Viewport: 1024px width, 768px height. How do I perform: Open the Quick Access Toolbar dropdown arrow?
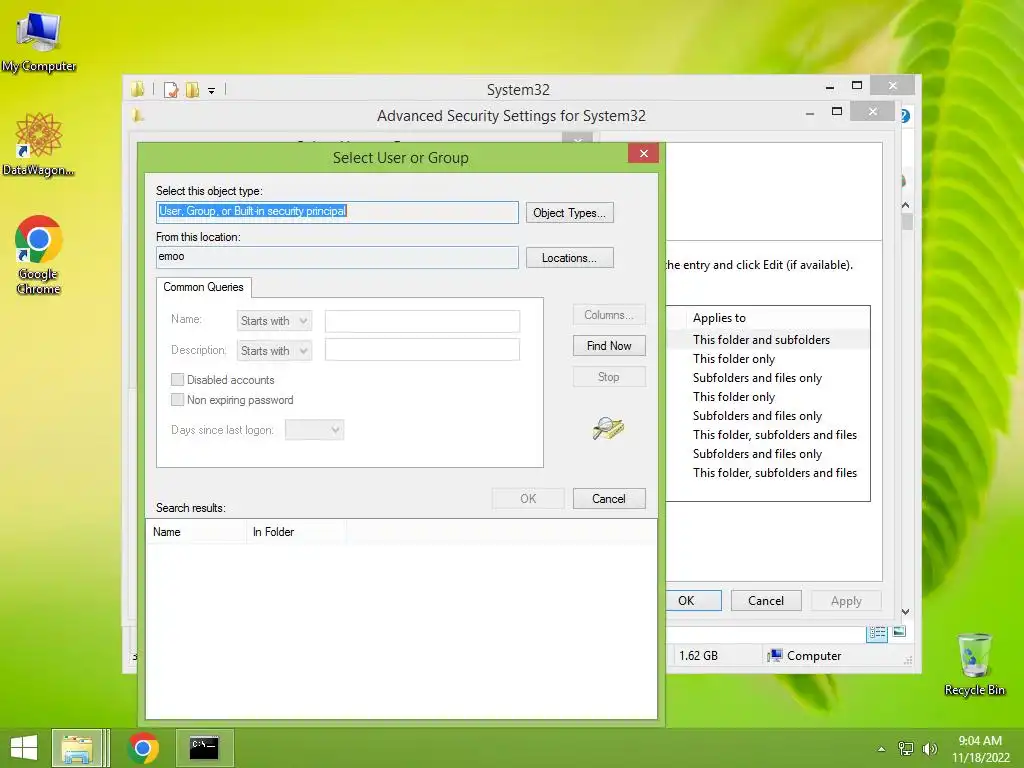point(212,91)
